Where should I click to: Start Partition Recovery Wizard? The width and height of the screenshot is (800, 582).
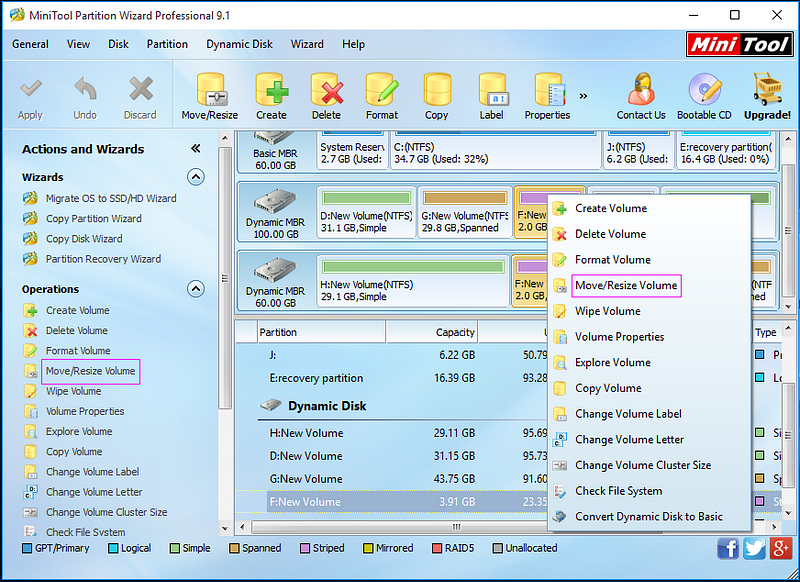coord(103,259)
